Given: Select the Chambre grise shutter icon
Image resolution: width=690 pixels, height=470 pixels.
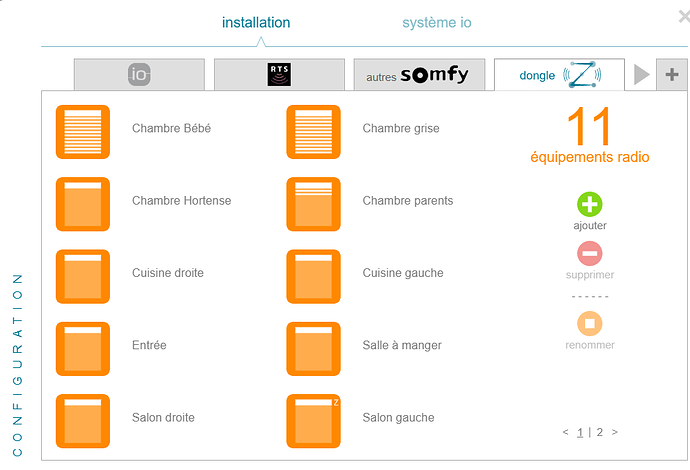Looking at the screenshot, I should pyautogui.click(x=313, y=131).
